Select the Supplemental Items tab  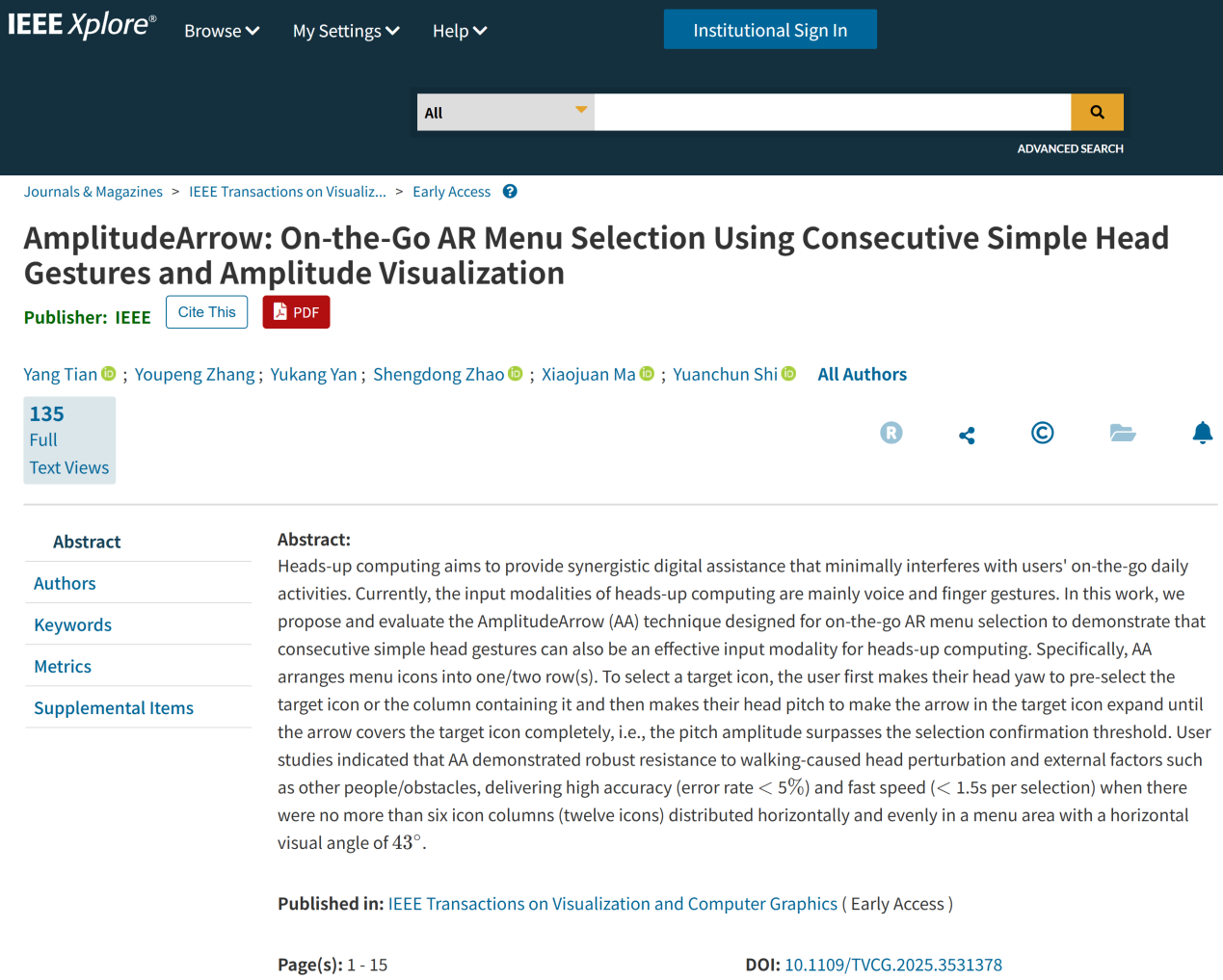tap(114, 707)
